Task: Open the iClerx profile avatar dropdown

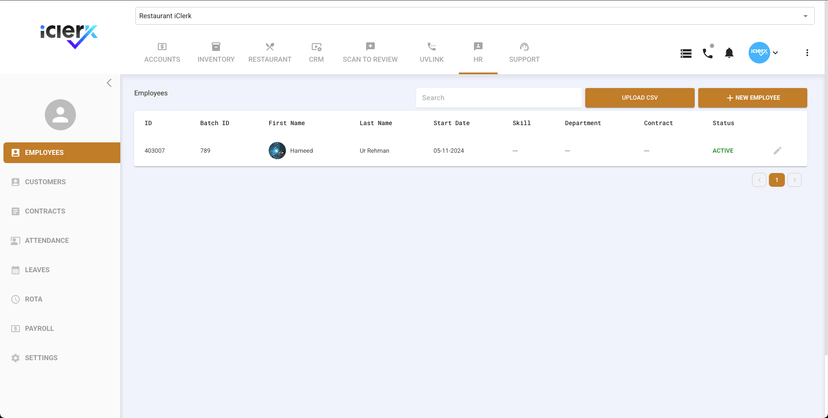Action: click(764, 53)
